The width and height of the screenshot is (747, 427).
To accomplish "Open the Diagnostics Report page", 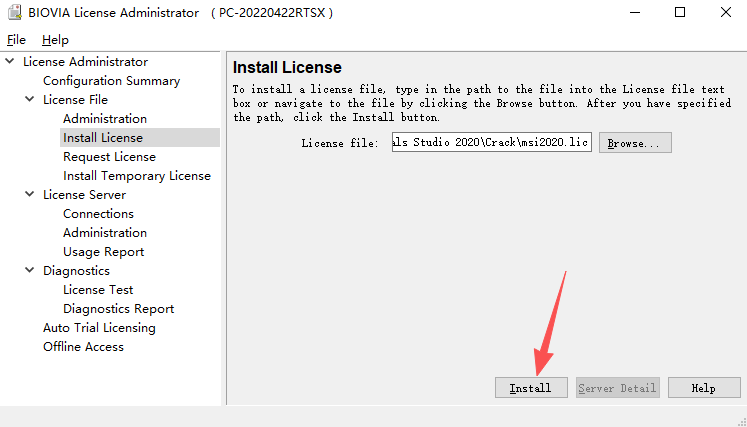I will pos(119,309).
